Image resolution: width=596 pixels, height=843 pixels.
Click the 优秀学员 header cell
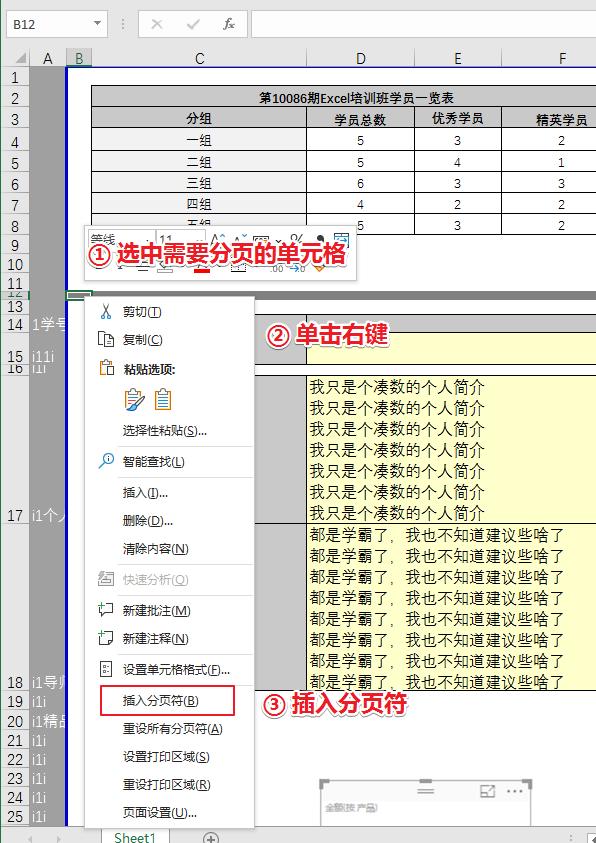coord(457,118)
